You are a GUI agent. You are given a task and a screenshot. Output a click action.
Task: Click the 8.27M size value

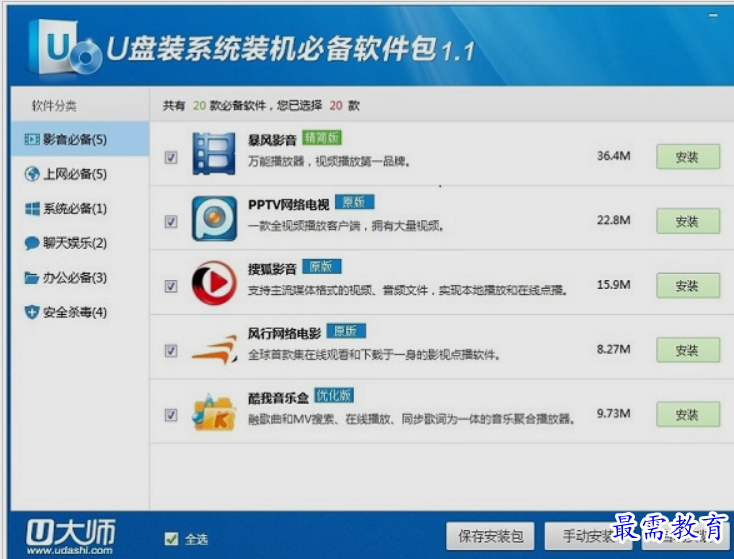(x=613, y=349)
